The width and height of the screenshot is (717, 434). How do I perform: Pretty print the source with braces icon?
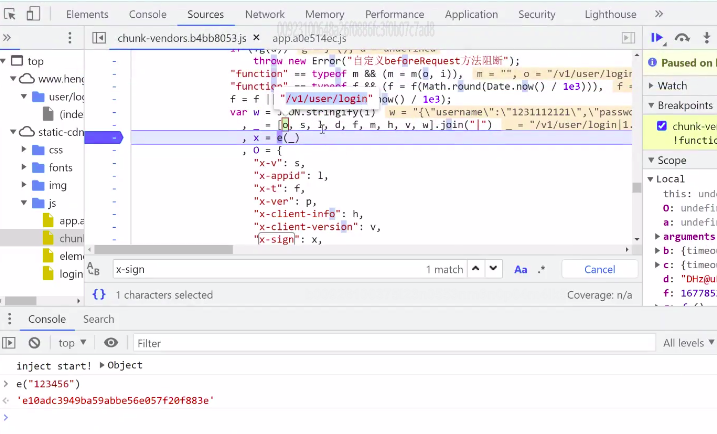(x=99, y=295)
